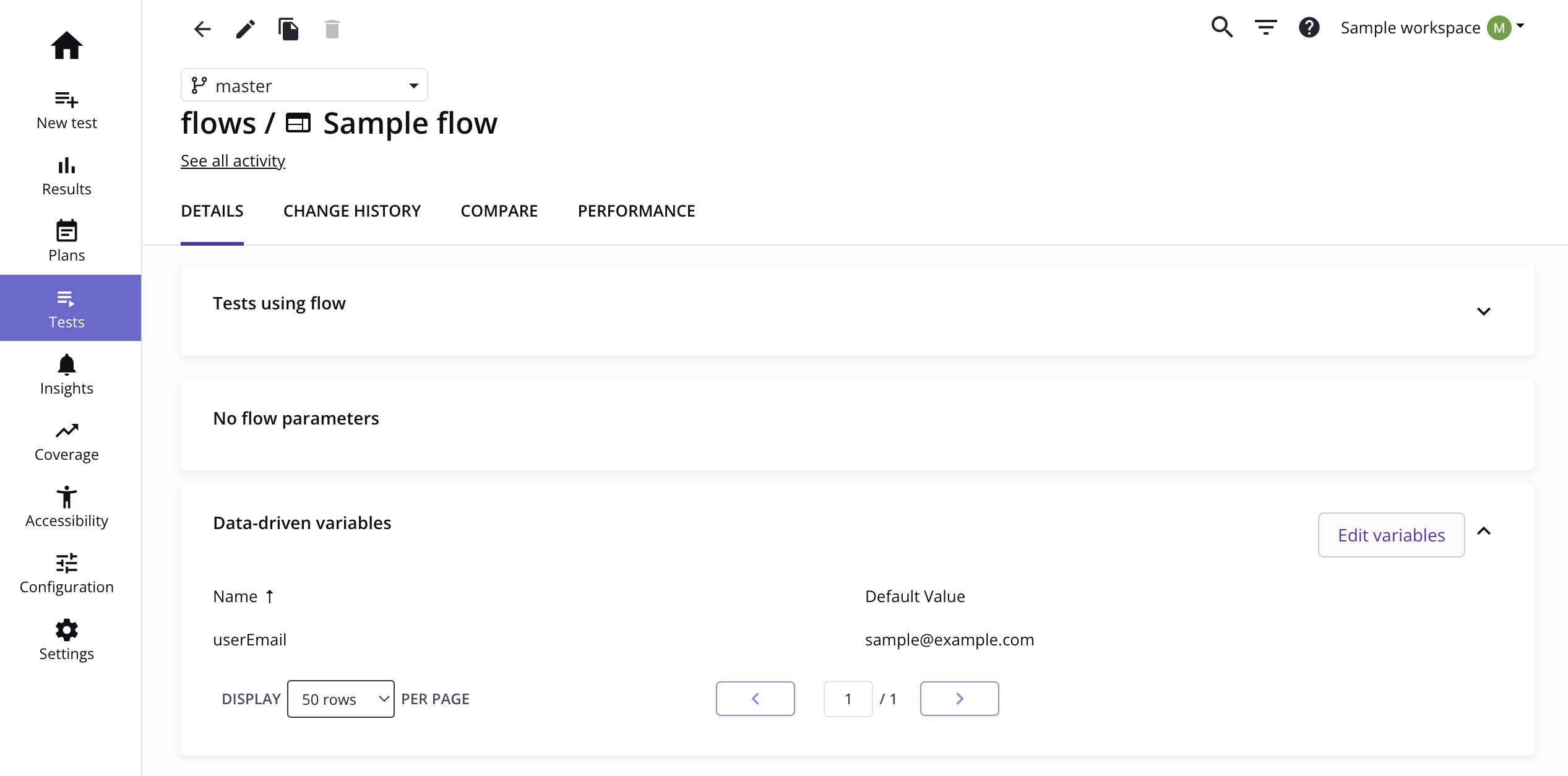Delete flow using the trash icon
The width and height of the screenshot is (1568, 776).
point(332,29)
